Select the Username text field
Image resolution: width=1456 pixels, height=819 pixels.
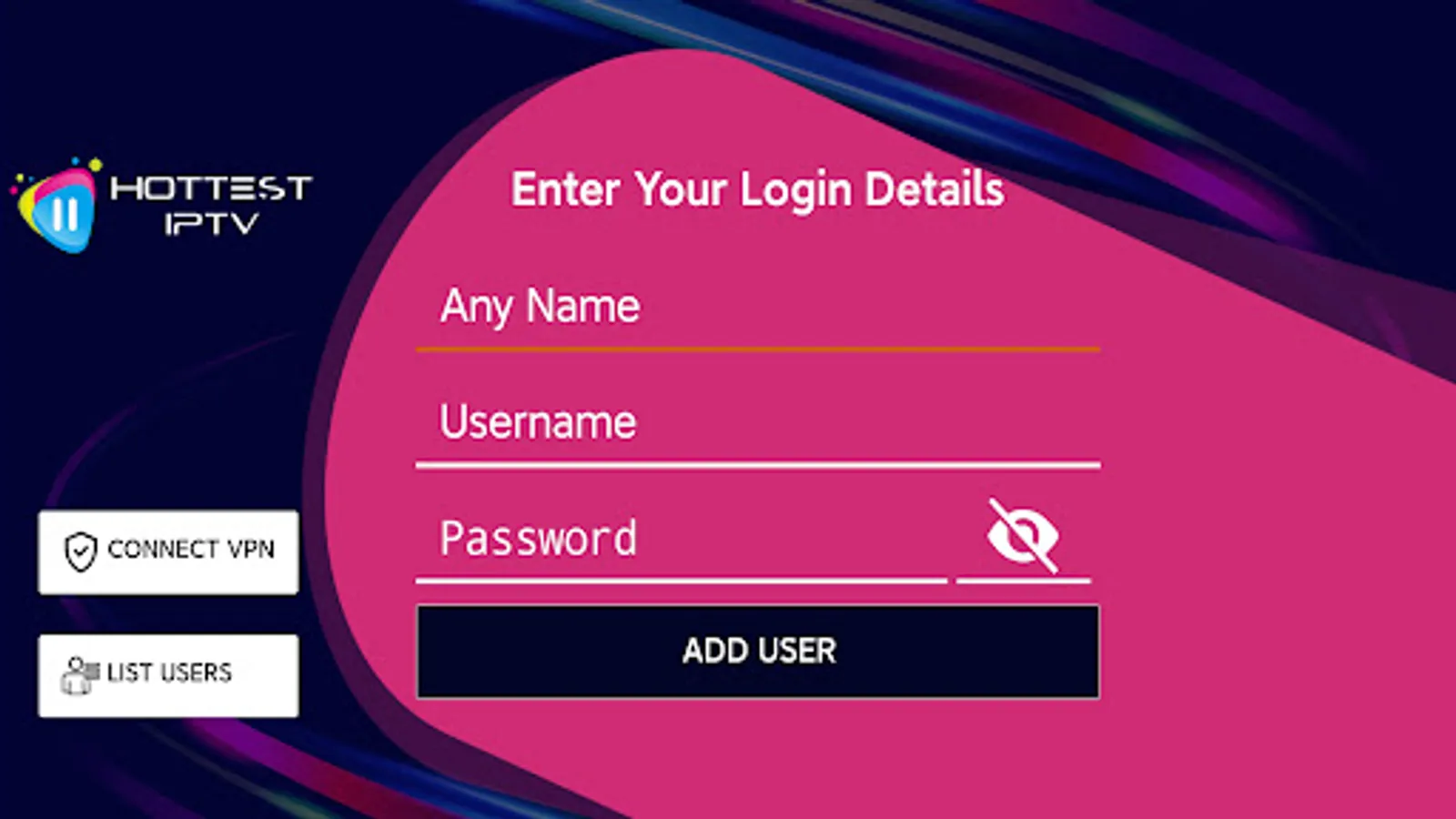tap(758, 423)
